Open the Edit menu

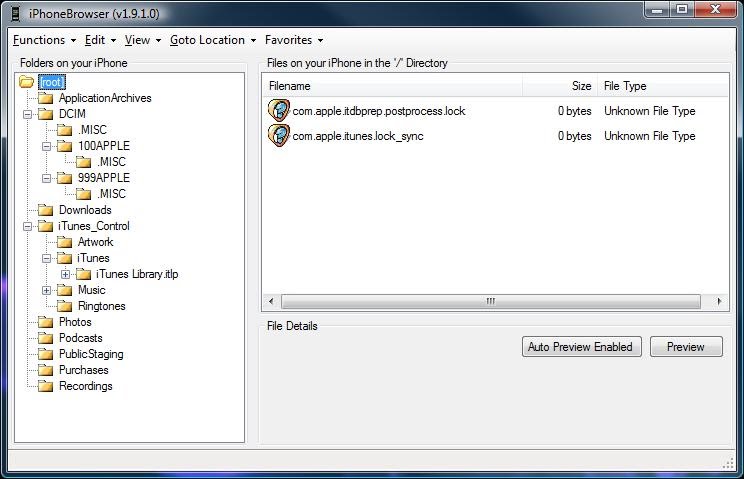(100, 40)
